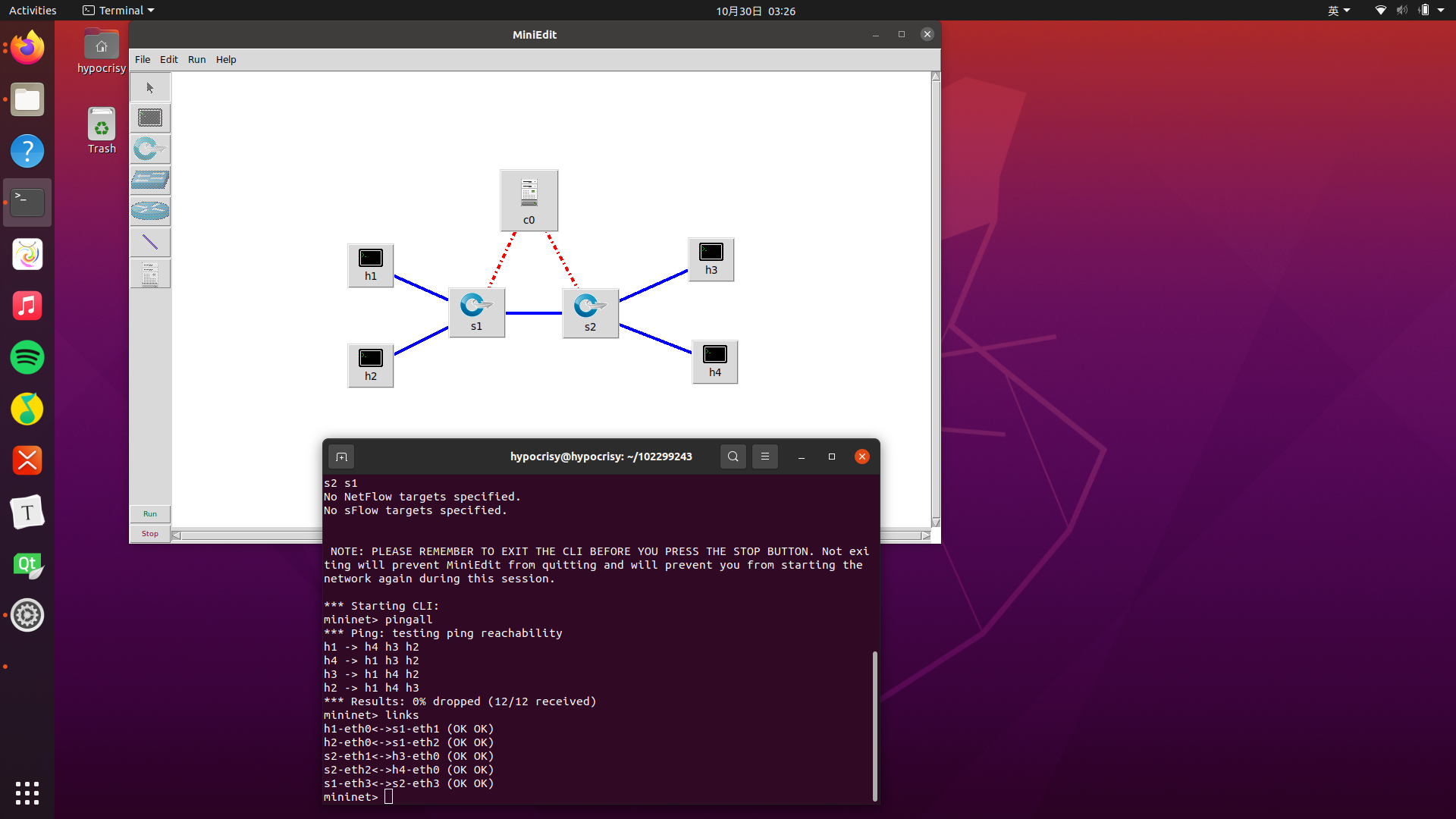The width and height of the screenshot is (1456, 819).
Task: Open the File menu in MiniEdit
Action: coord(142,60)
